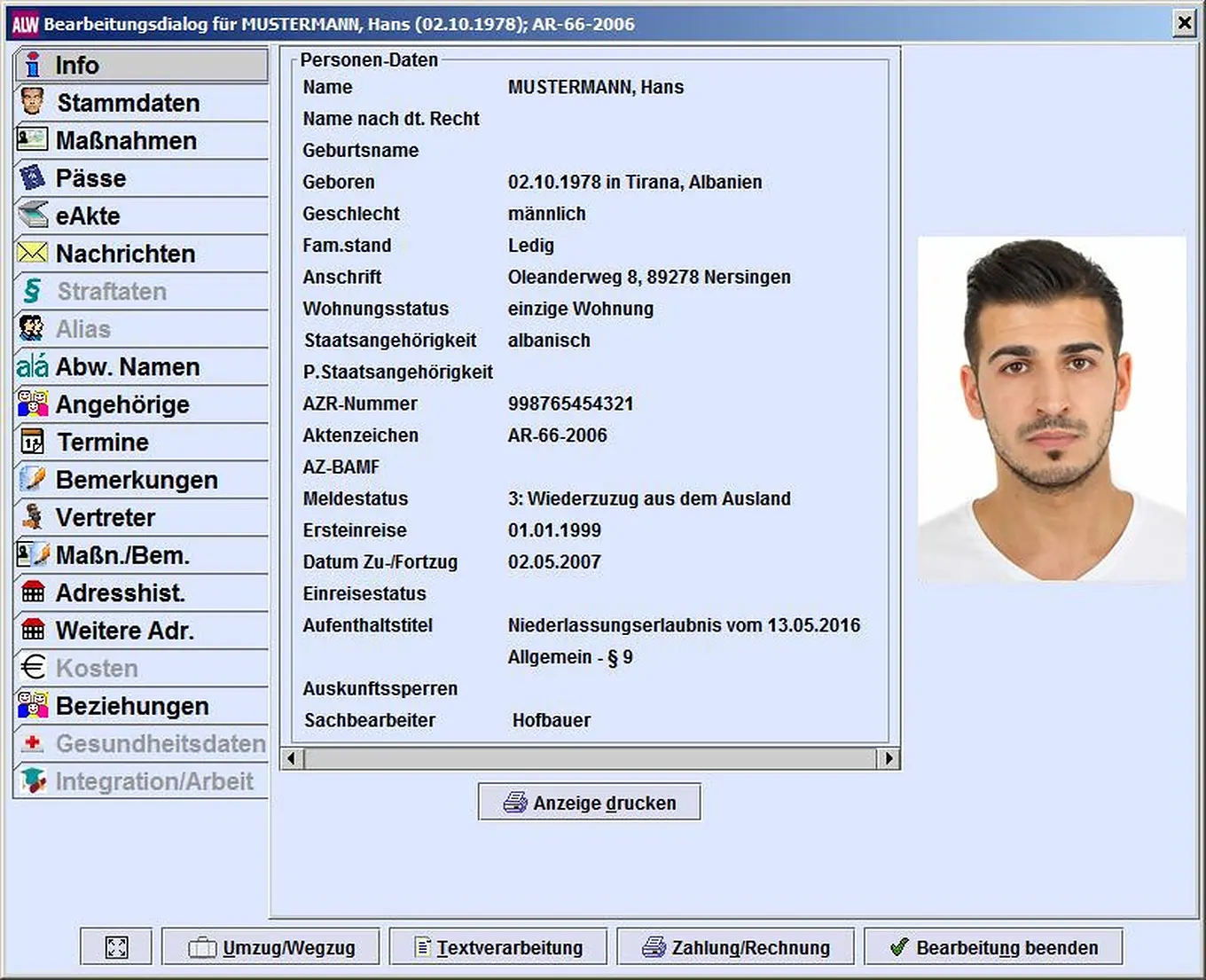Select the Abw. Namen tab
This screenshot has height=980, width=1206.
(x=127, y=367)
